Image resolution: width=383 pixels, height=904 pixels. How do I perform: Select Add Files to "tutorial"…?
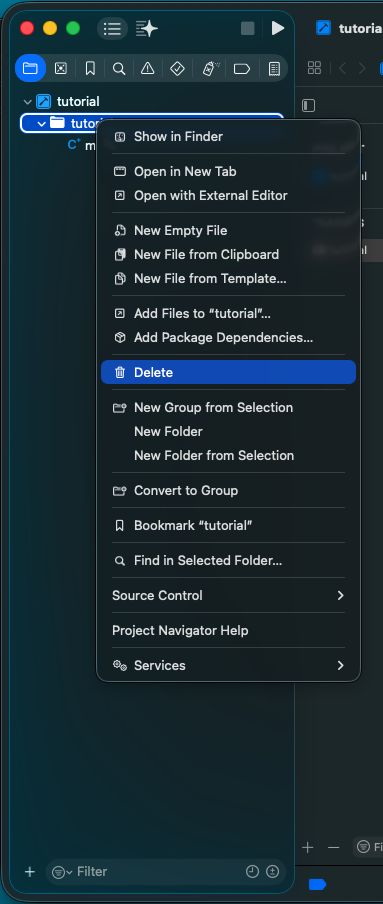(x=228, y=314)
